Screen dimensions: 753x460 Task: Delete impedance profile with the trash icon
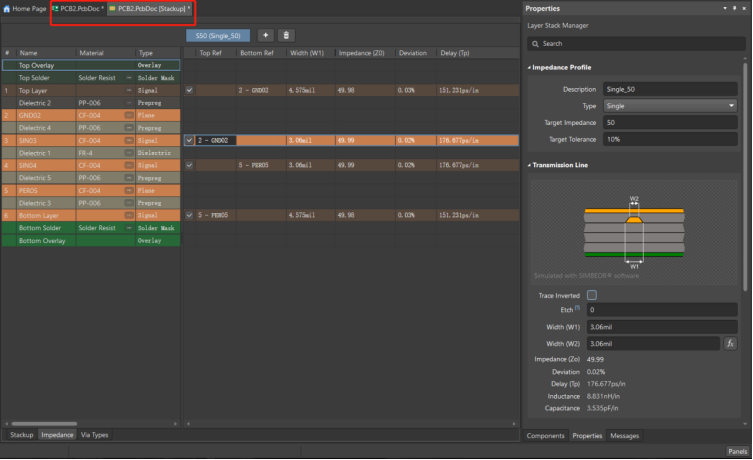286,35
